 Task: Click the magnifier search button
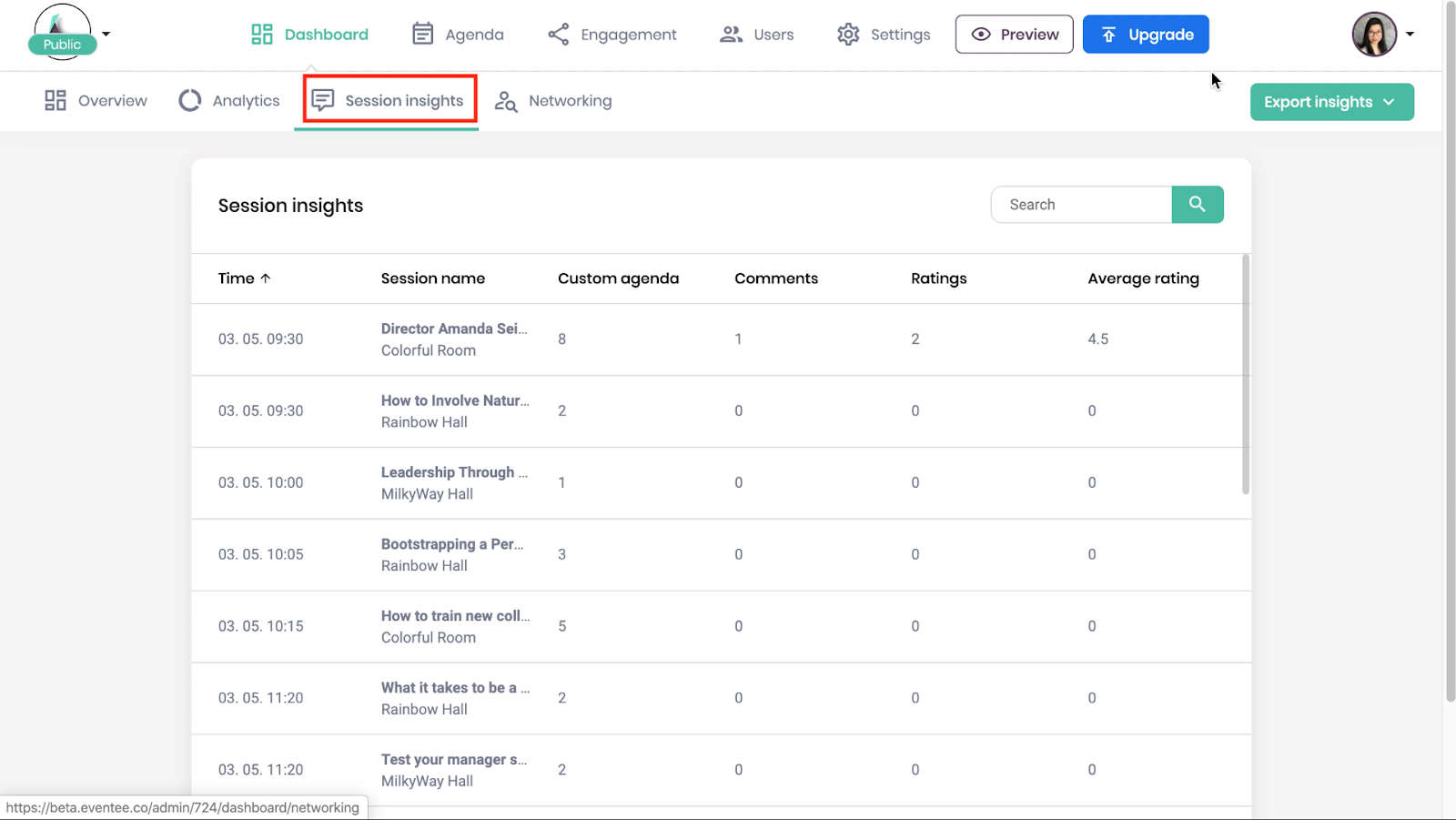[1197, 205]
